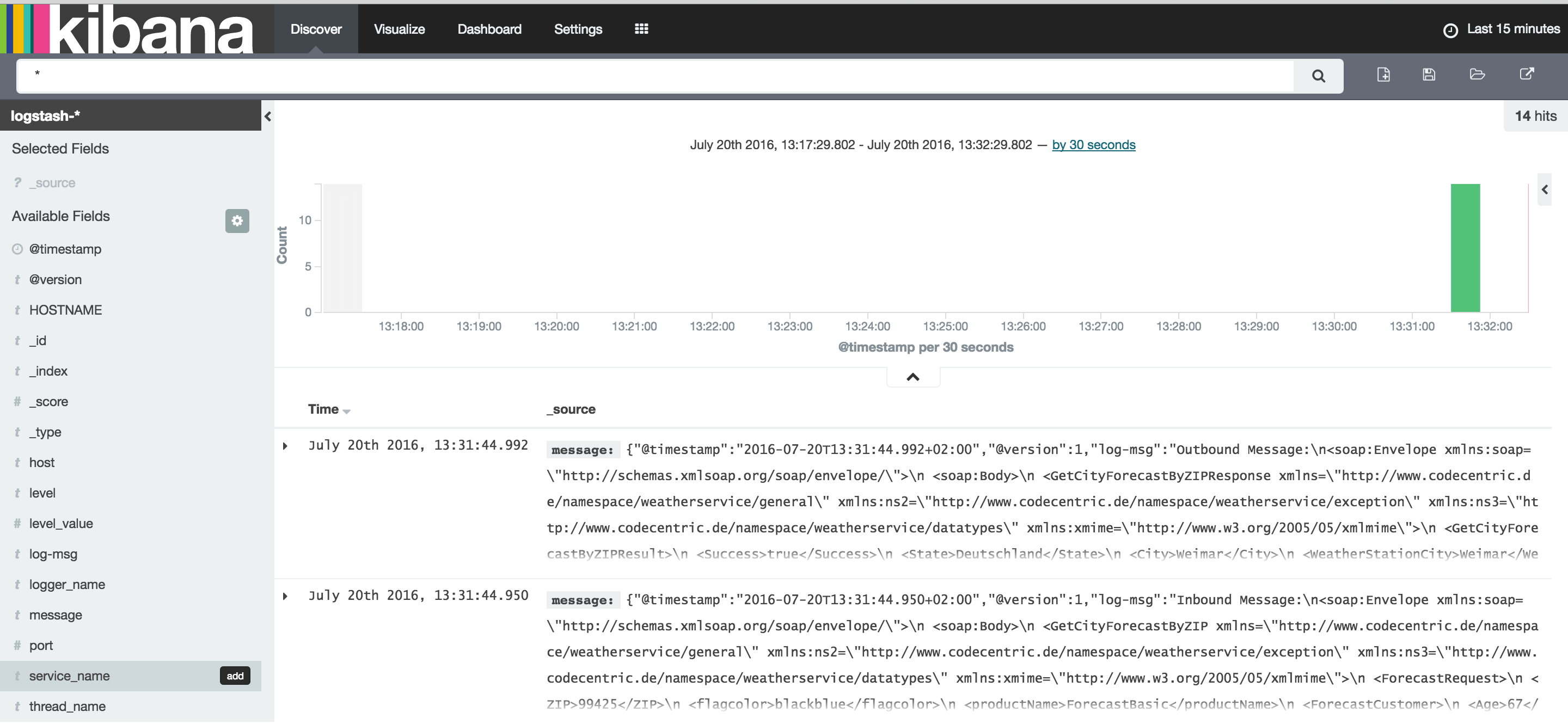
Task: Open the Dashboard tab
Action: pos(489,29)
